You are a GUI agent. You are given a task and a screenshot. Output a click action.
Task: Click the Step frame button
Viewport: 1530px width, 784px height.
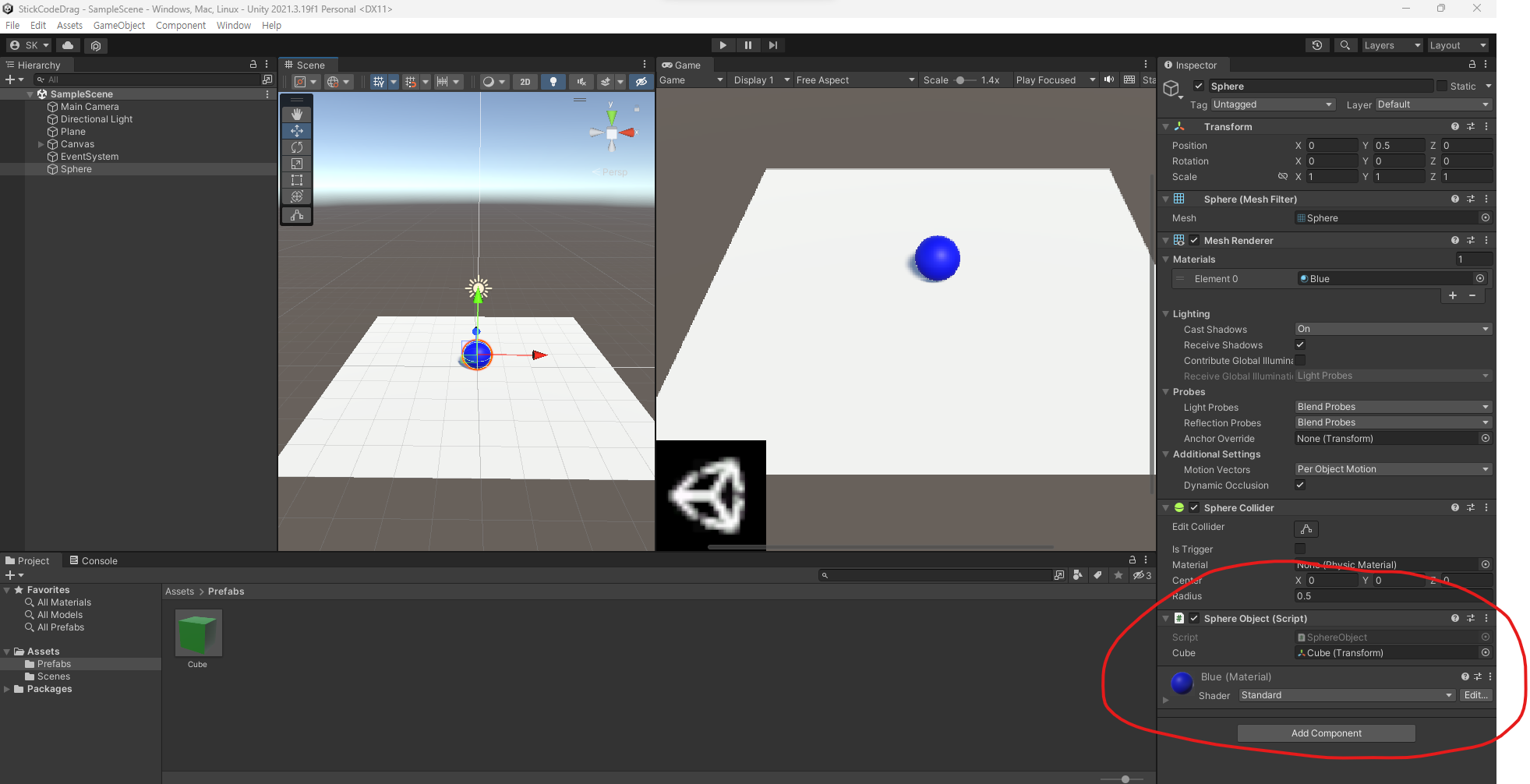click(772, 45)
